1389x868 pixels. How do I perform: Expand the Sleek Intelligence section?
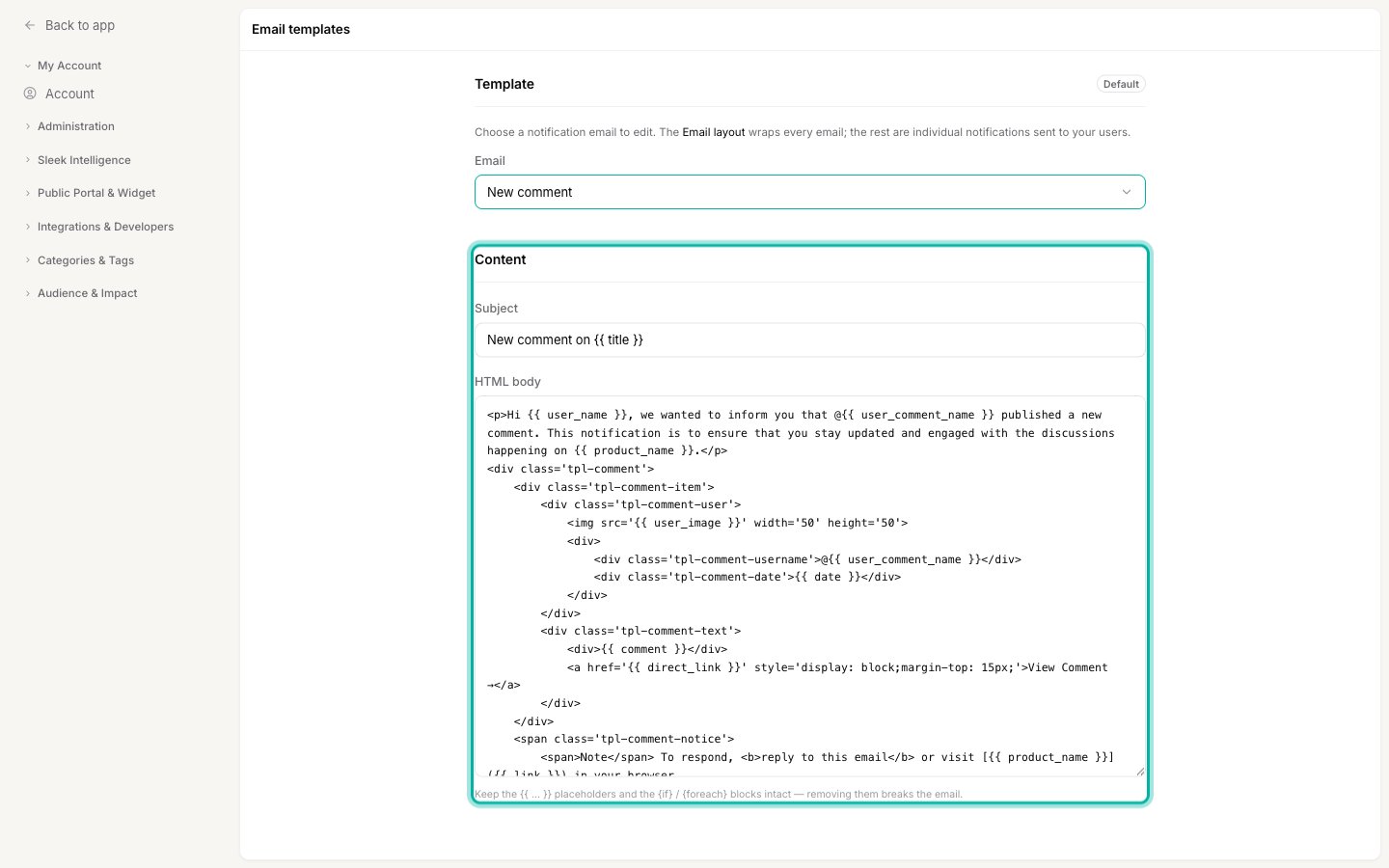(84, 160)
